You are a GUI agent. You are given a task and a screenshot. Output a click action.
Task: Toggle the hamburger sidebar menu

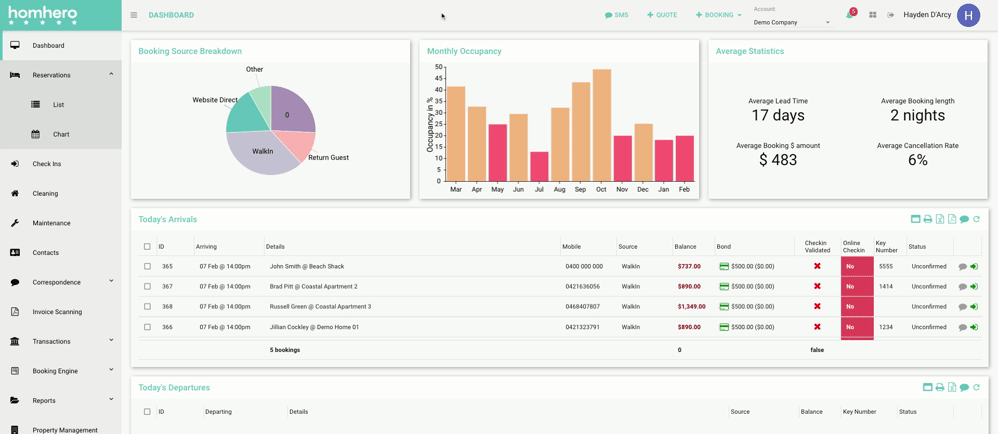tap(134, 15)
